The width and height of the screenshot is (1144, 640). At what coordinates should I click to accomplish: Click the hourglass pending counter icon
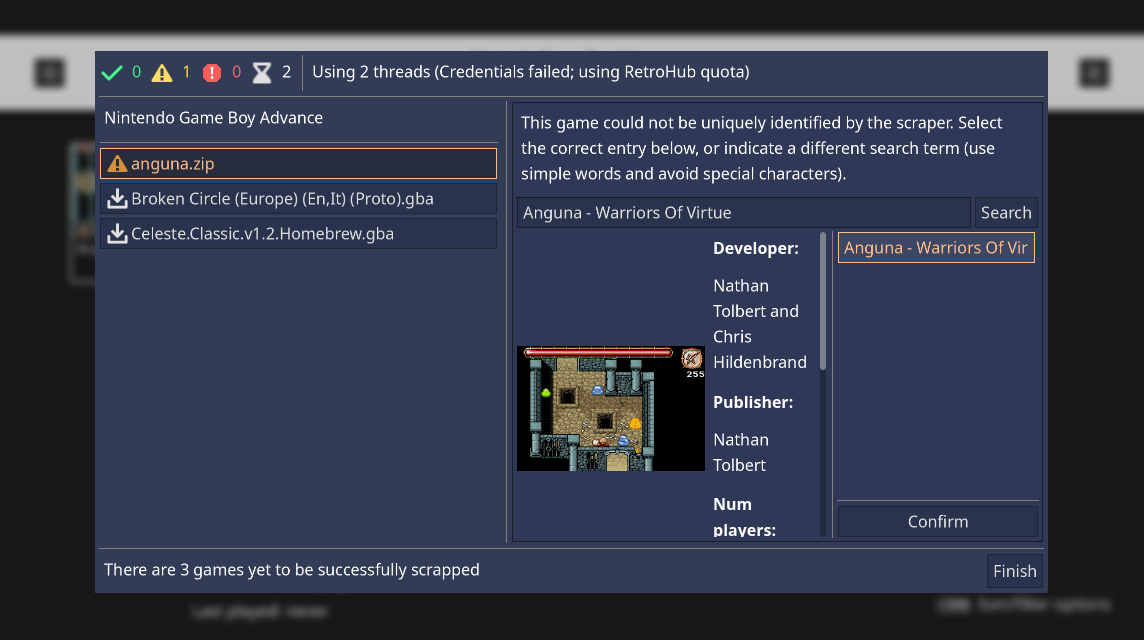[x=262, y=72]
